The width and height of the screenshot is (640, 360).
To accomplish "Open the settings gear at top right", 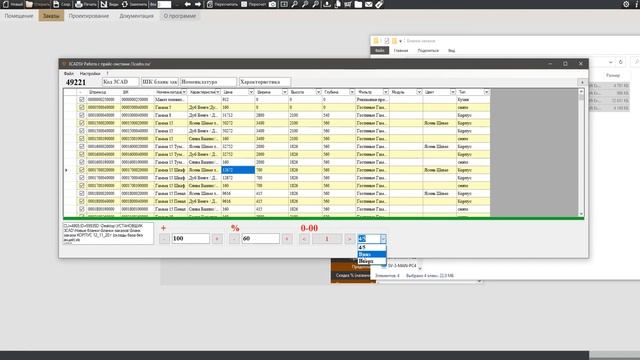I will (x=626, y=4).
